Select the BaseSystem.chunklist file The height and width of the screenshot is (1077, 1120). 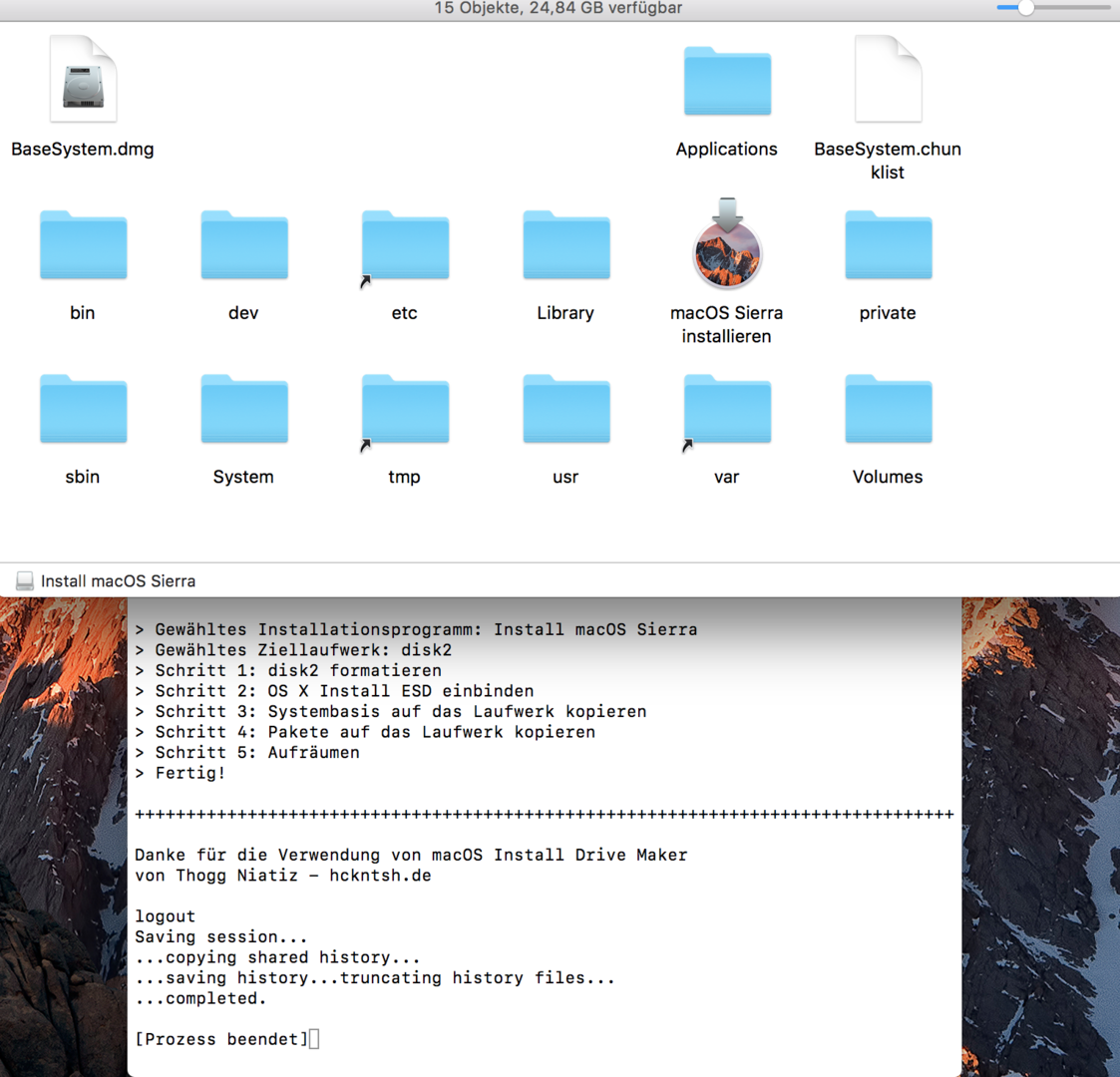tap(888, 81)
